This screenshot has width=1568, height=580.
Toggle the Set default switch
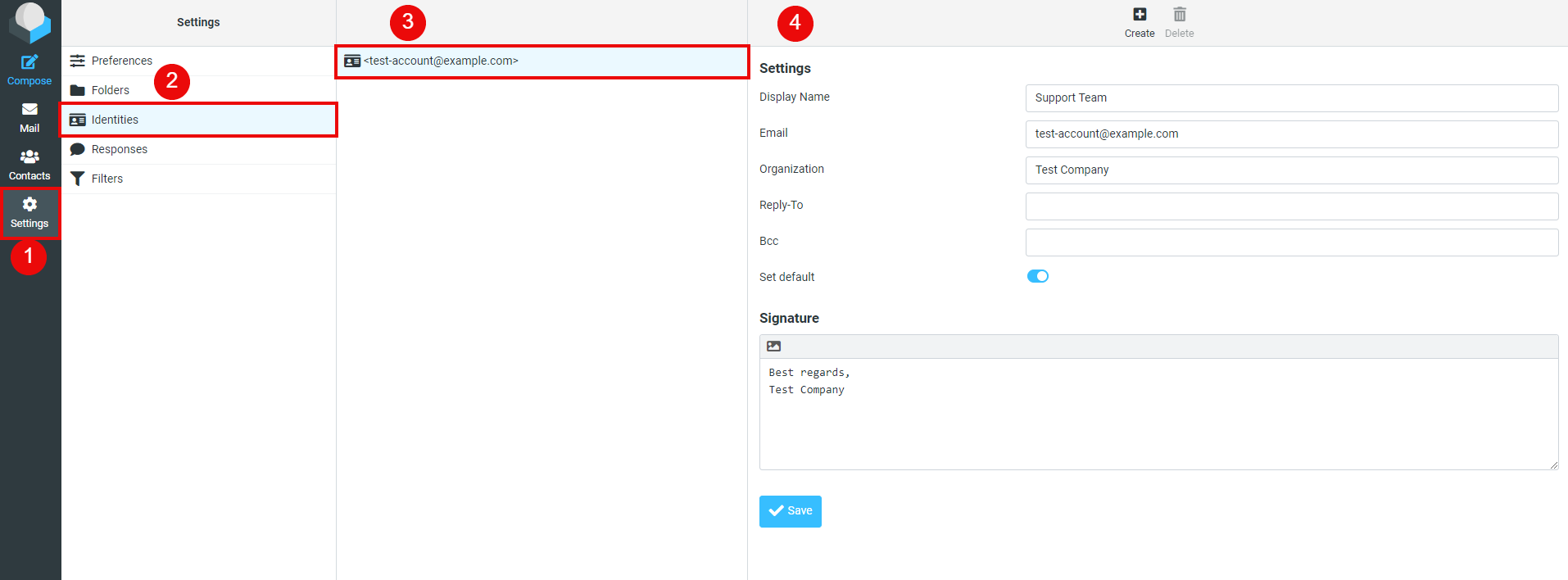(1037, 277)
